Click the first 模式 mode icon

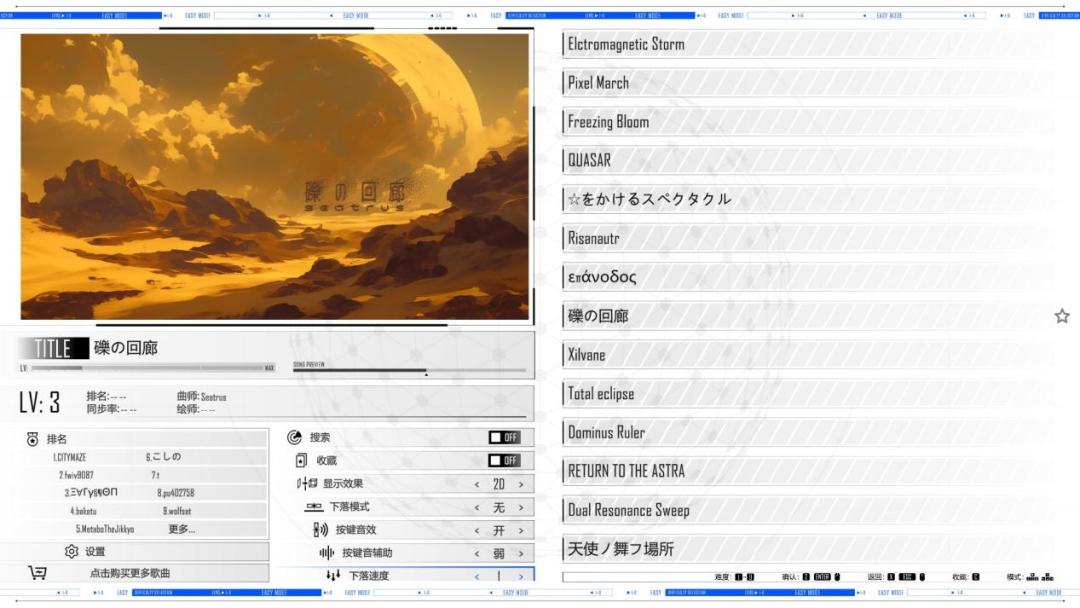coord(1032,577)
